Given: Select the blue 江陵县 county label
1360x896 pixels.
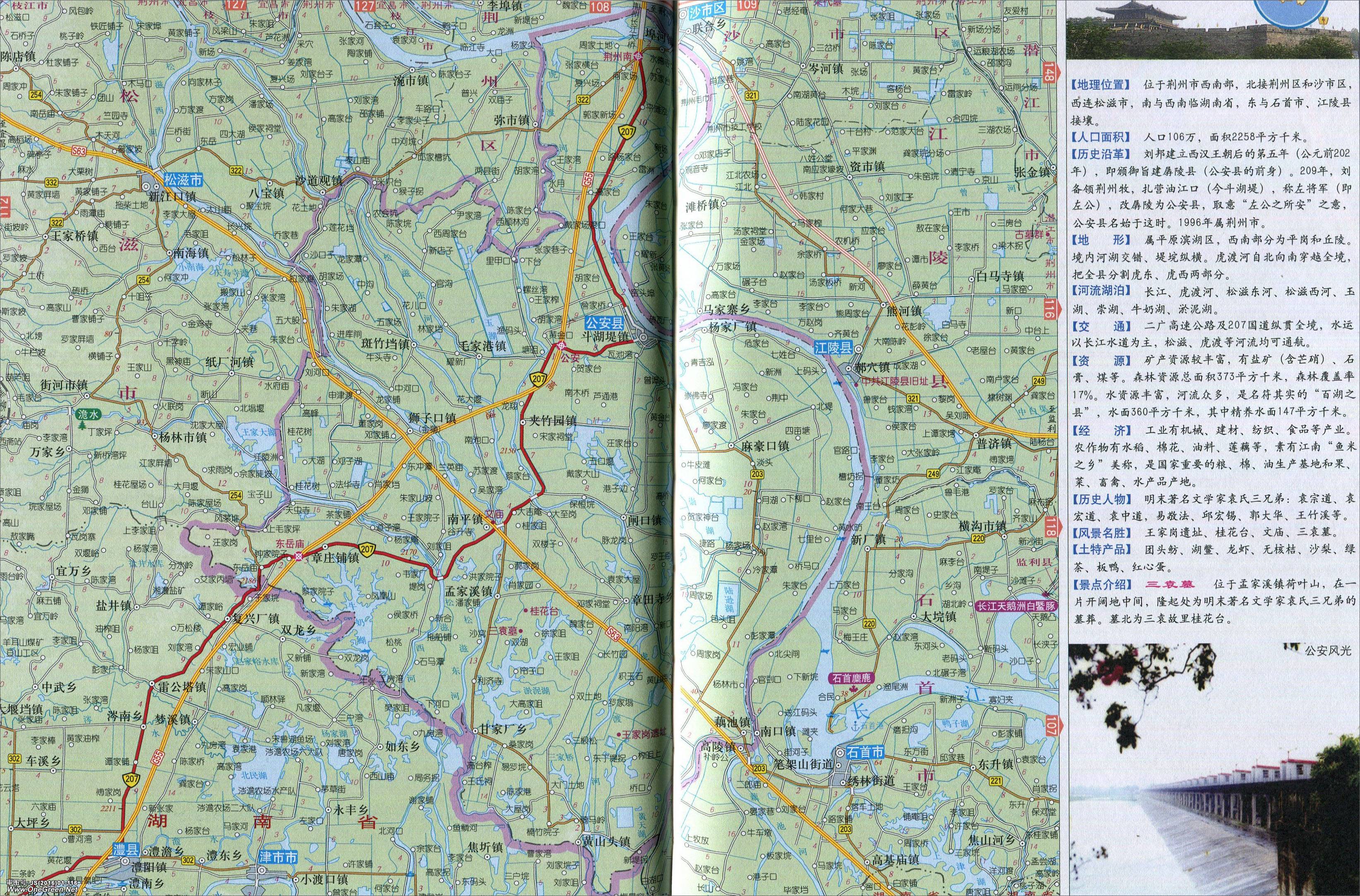Looking at the screenshot, I should coord(834,347).
